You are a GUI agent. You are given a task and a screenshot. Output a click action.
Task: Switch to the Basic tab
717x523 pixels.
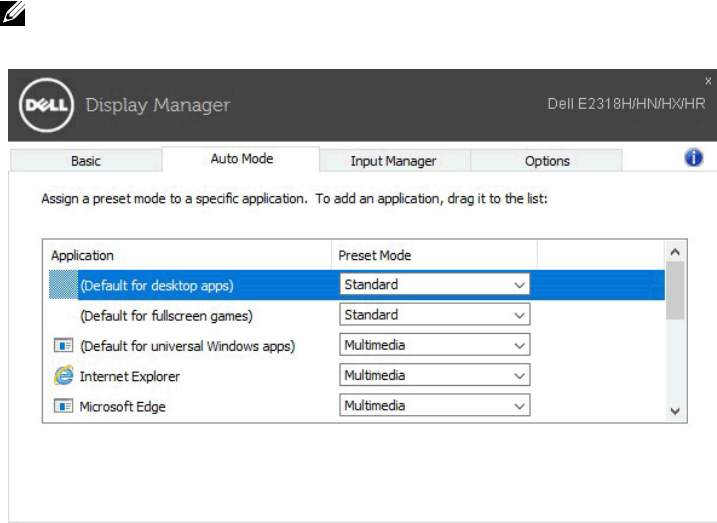pos(86,160)
